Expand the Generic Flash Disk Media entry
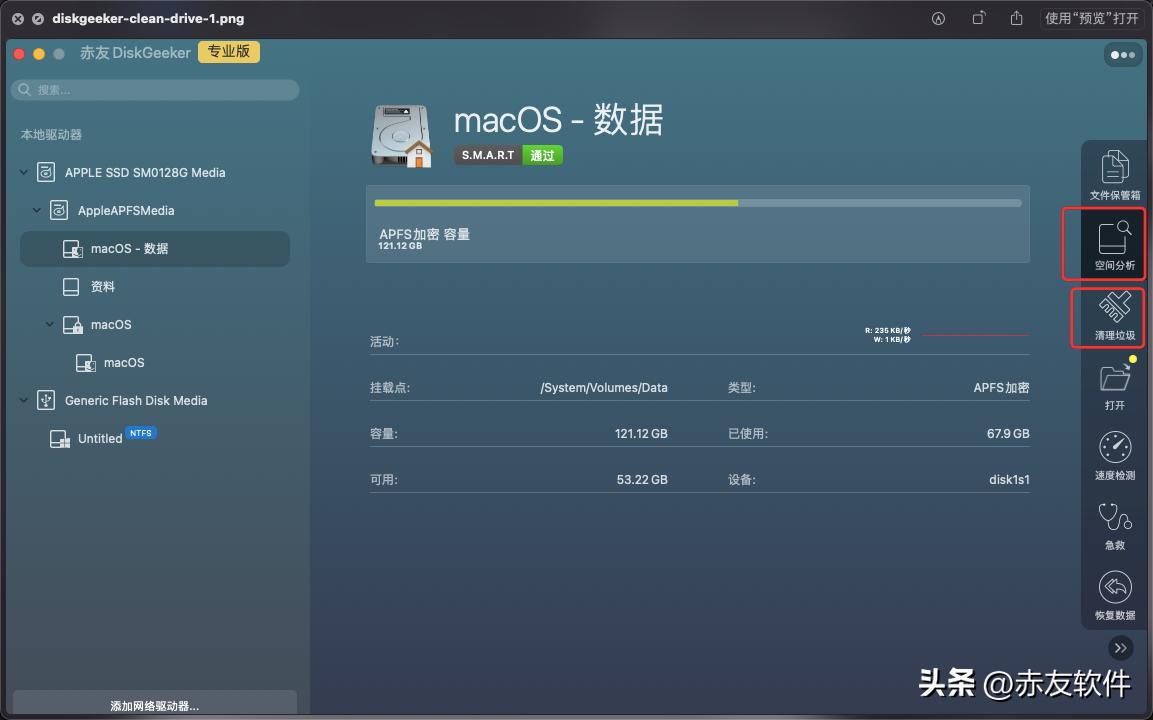Viewport: 1153px width, 720px height. pos(23,400)
